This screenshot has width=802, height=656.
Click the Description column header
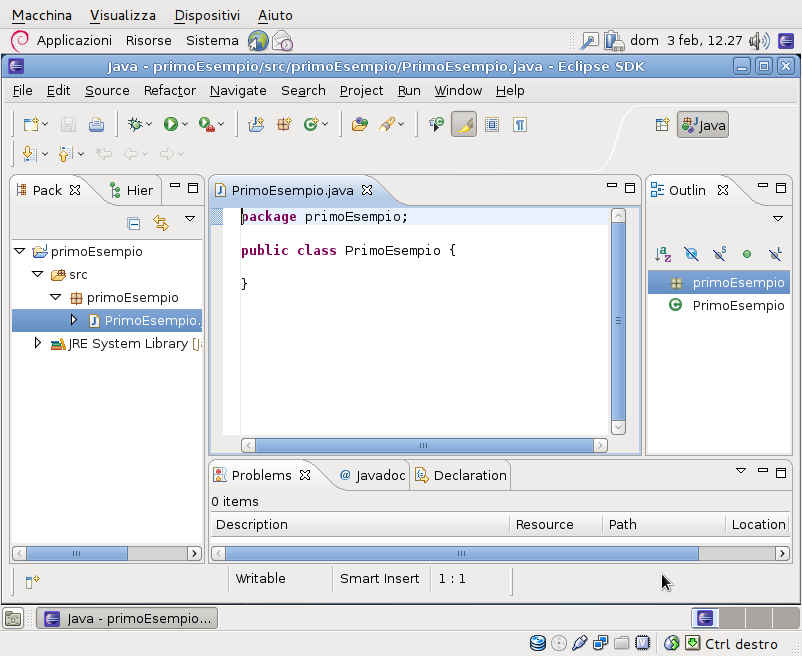point(360,525)
